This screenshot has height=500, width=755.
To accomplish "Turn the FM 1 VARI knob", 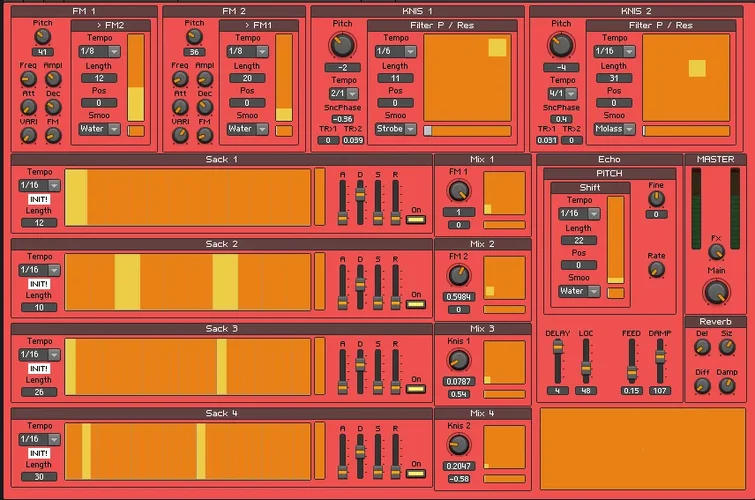I will pos(28,135).
